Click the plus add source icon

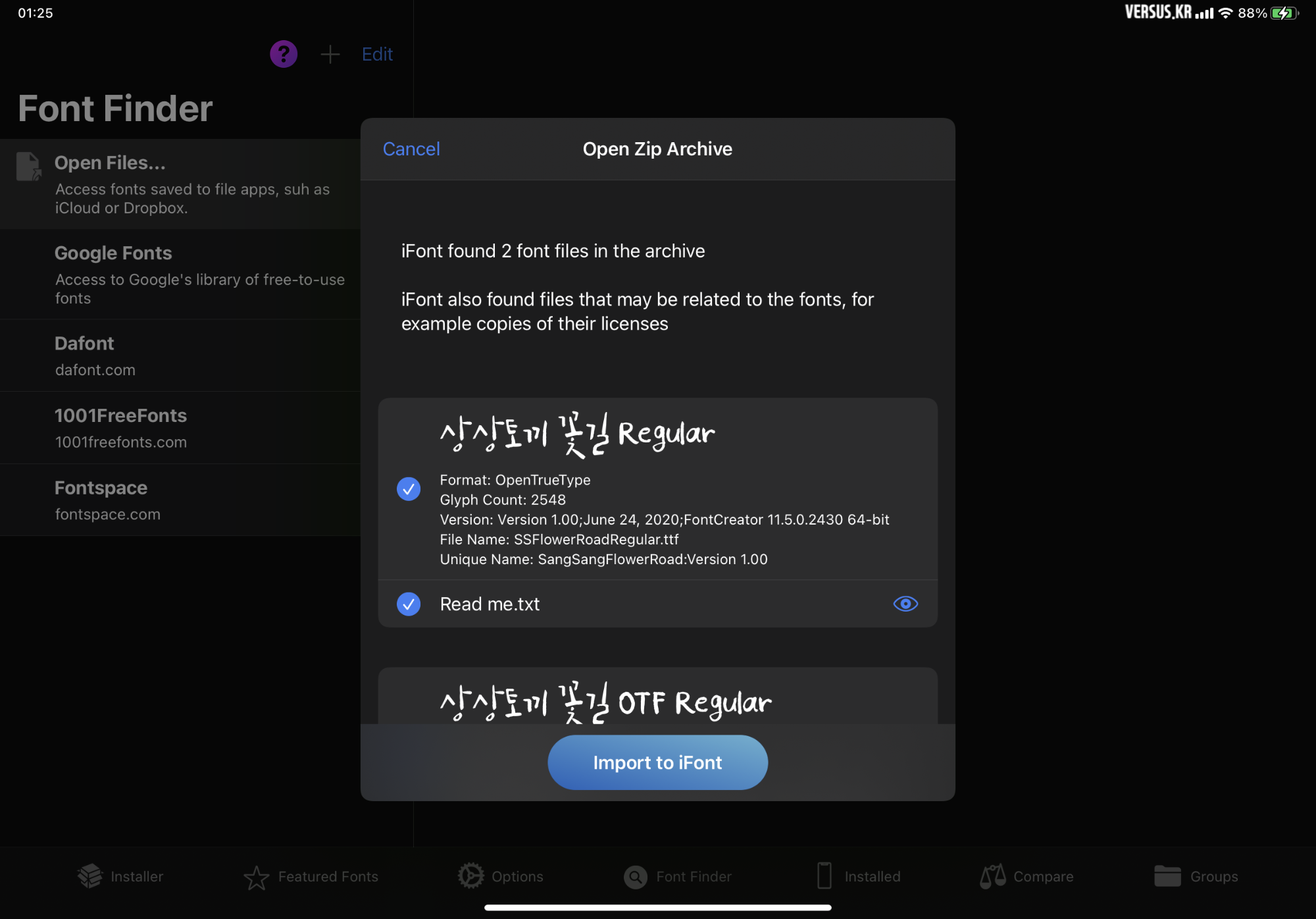pyautogui.click(x=330, y=54)
